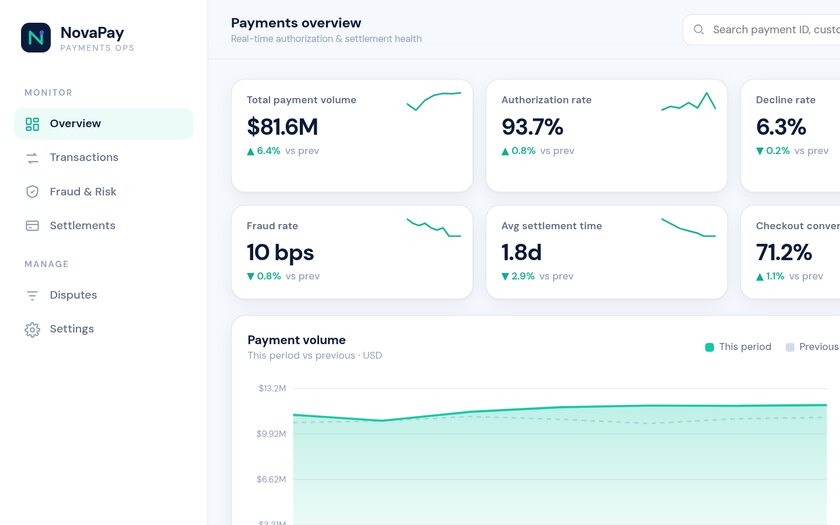Click the Fraud & Risk shield icon
Image resolution: width=840 pixels, height=525 pixels.
32,192
